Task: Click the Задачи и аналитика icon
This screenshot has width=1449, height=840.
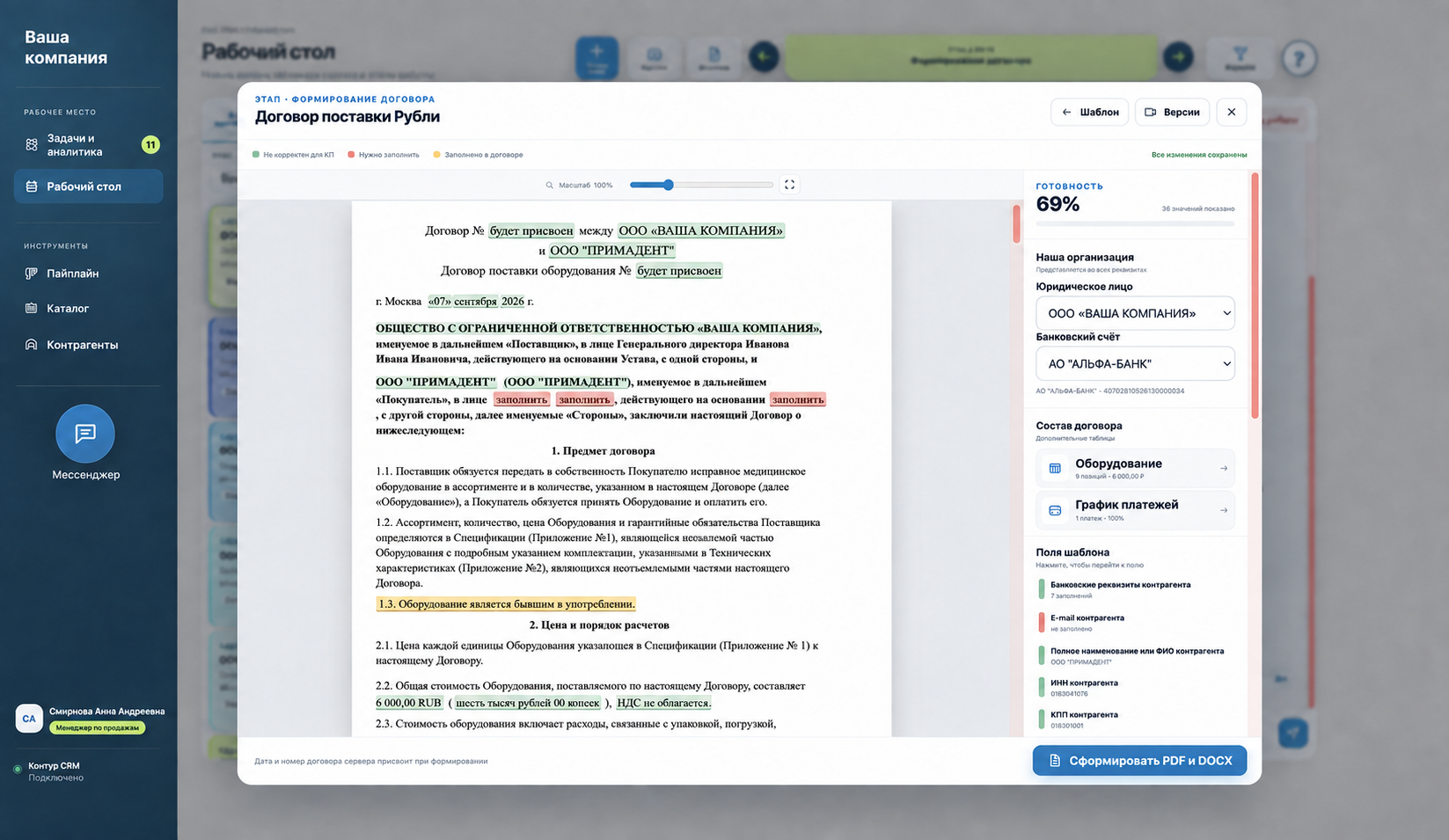Action: [x=32, y=145]
